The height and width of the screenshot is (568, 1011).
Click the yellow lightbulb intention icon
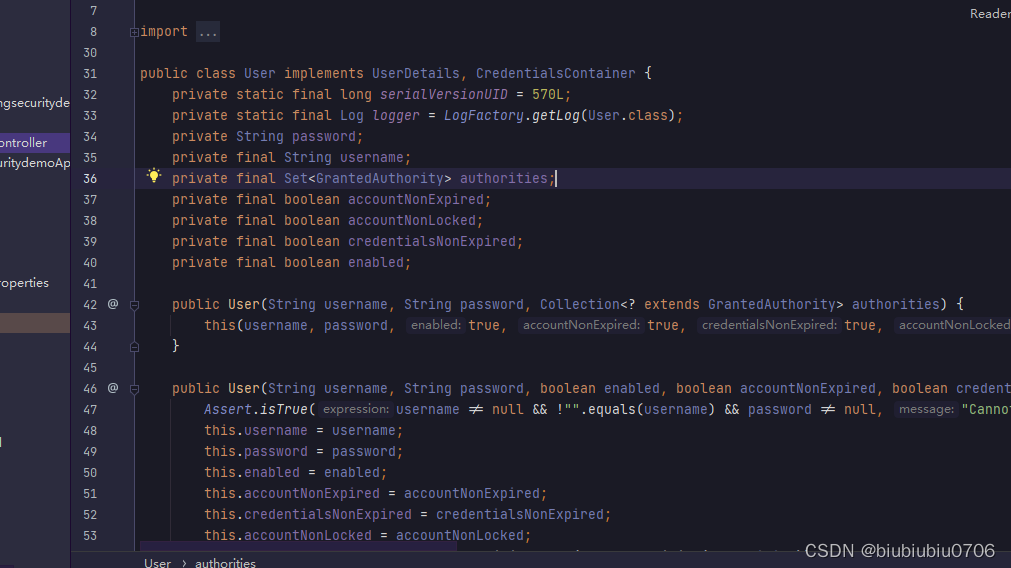pos(154,176)
